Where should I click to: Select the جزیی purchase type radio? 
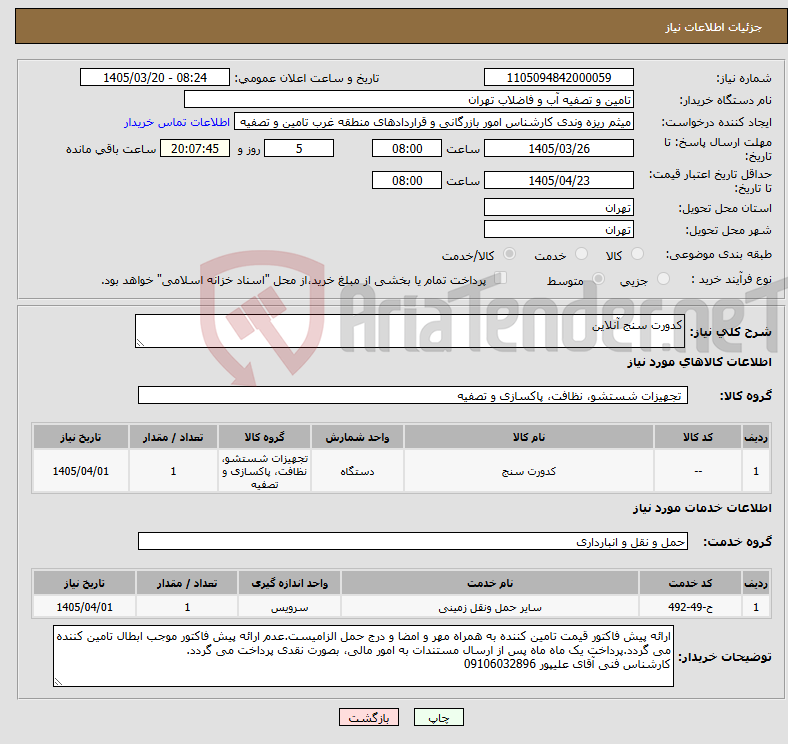click(663, 278)
